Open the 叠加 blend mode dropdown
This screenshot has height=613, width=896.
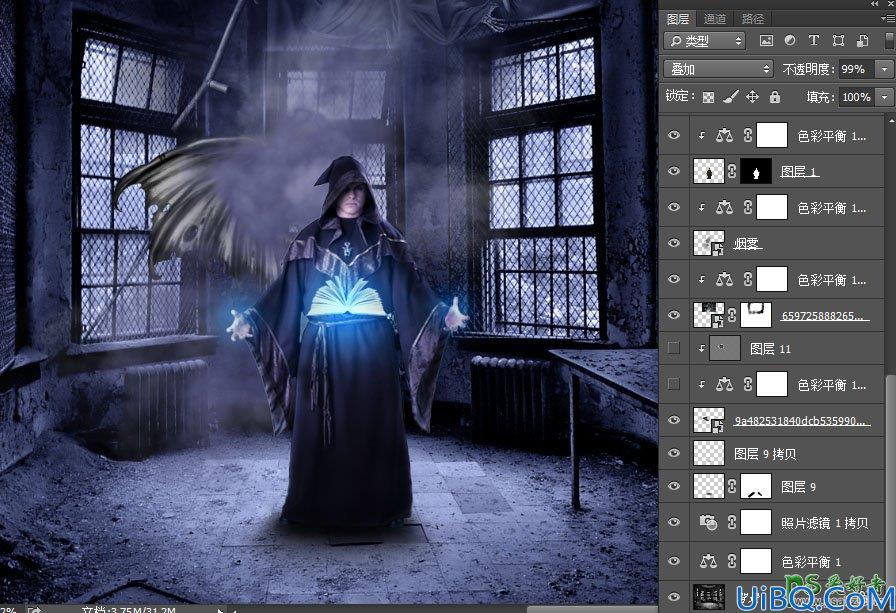point(718,69)
